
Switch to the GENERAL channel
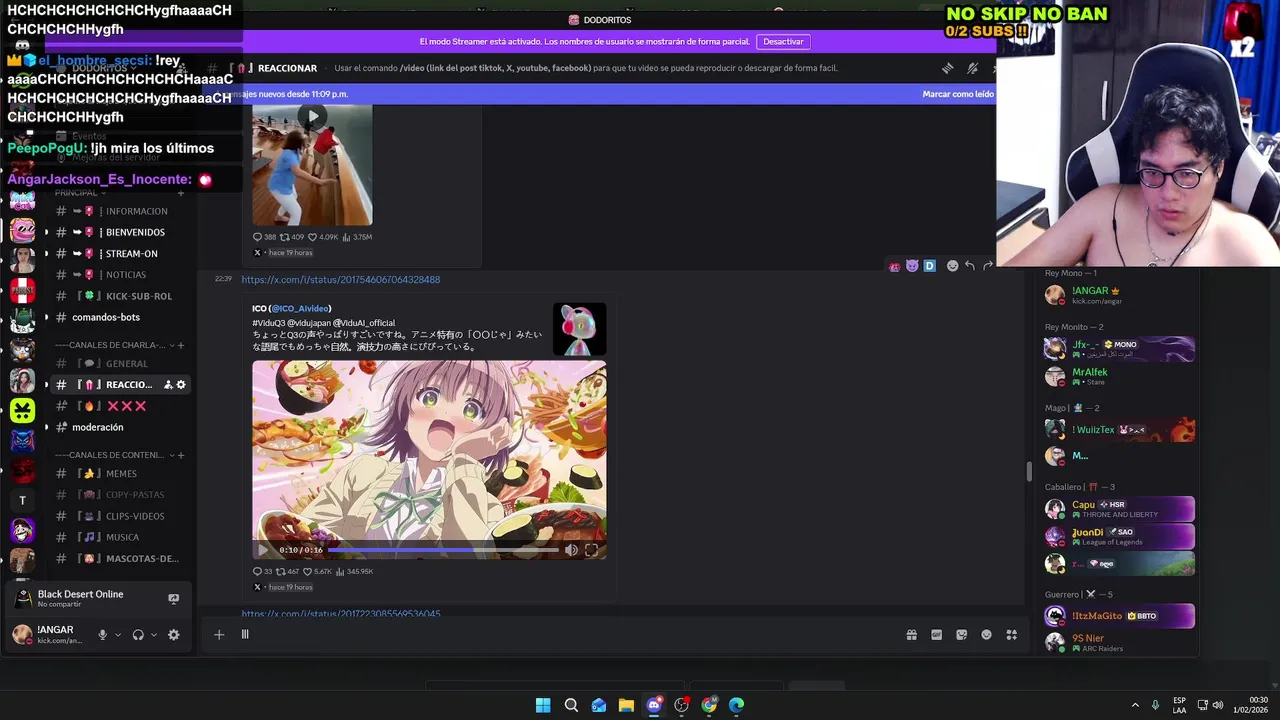pos(120,363)
